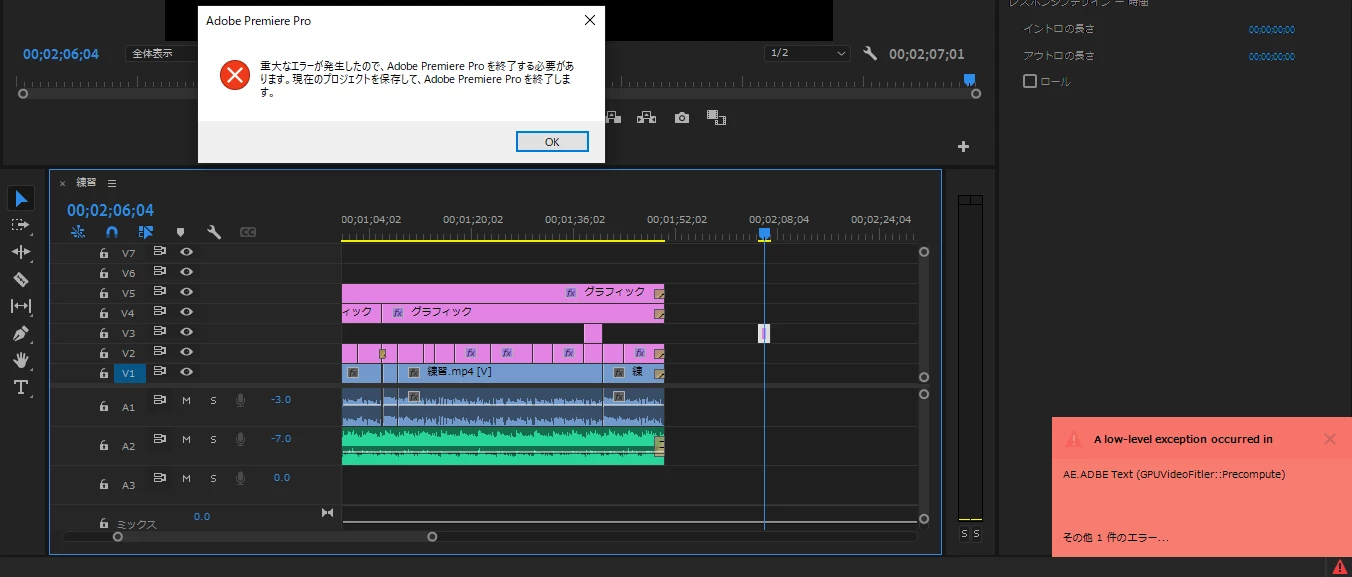1352x577 pixels.
Task: Toggle nest sequence insert mode in timeline
Action: pos(78,232)
